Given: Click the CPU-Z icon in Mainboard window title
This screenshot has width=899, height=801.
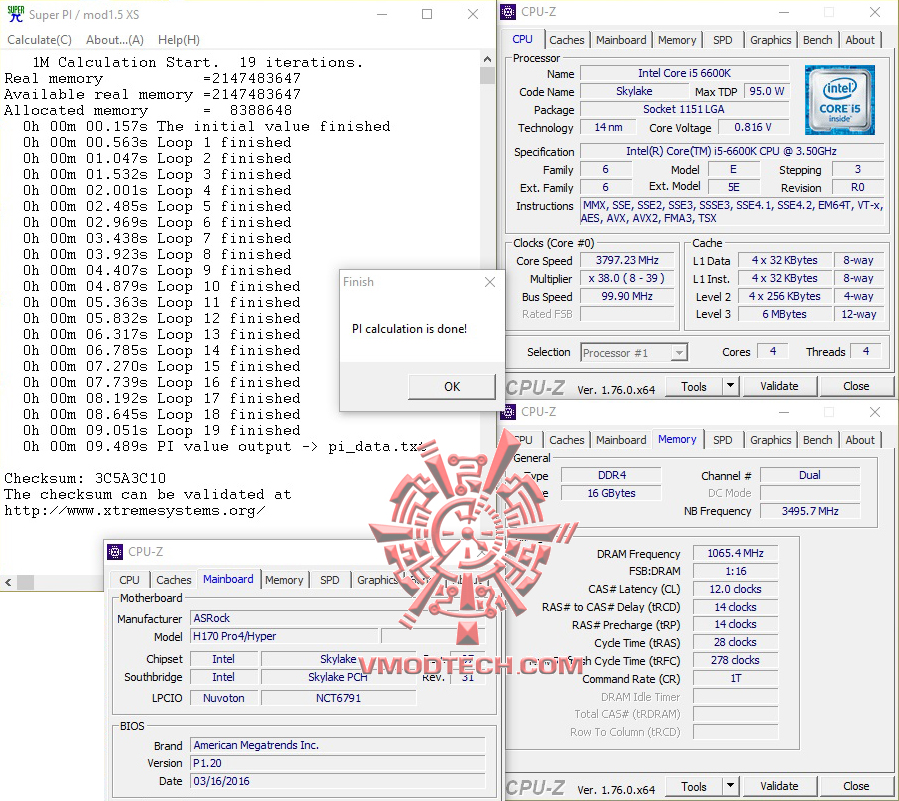Looking at the screenshot, I should click(x=115, y=552).
